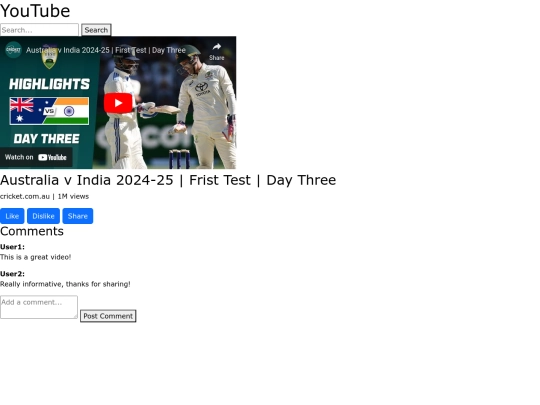This screenshot has height=405, width=540.
Task: Click the Add a comment text area
Action: click(39, 307)
